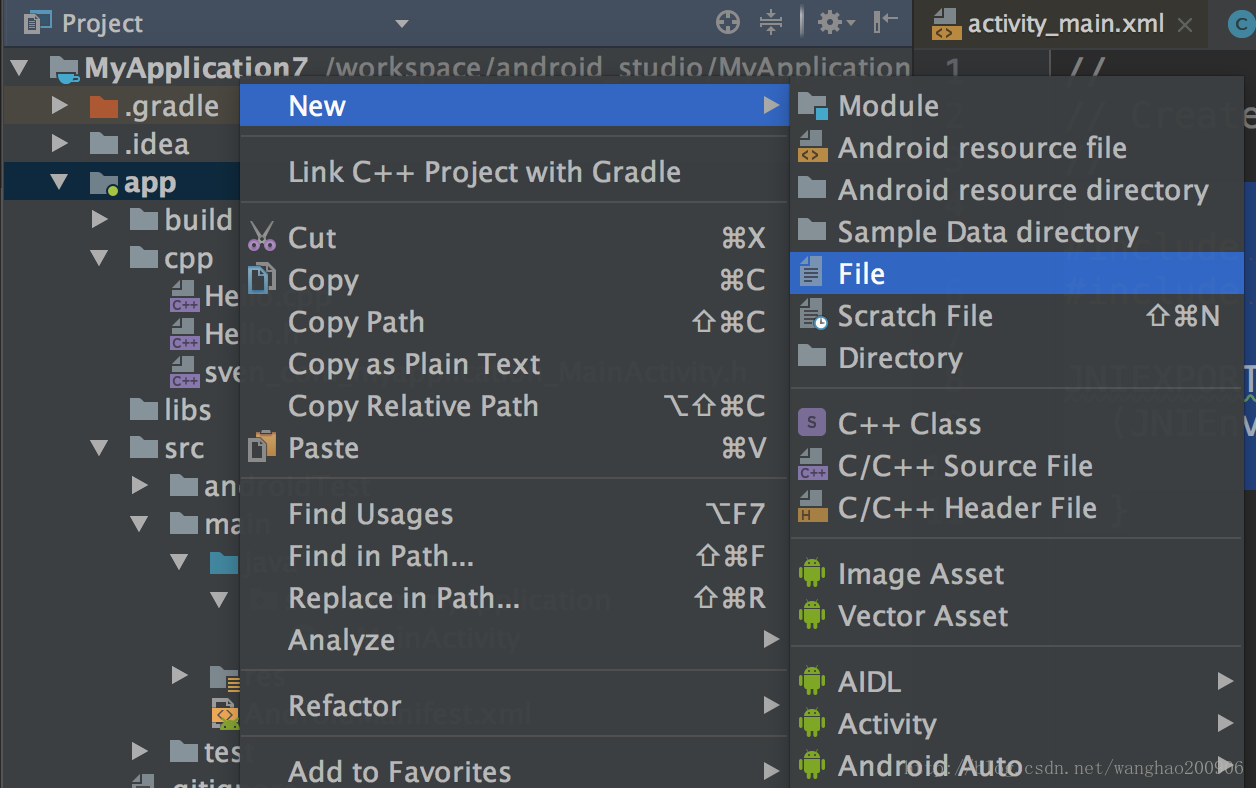Choose Copy Path from context menu
1256x788 pixels.
pyautogui.click(x=356, y=322)
